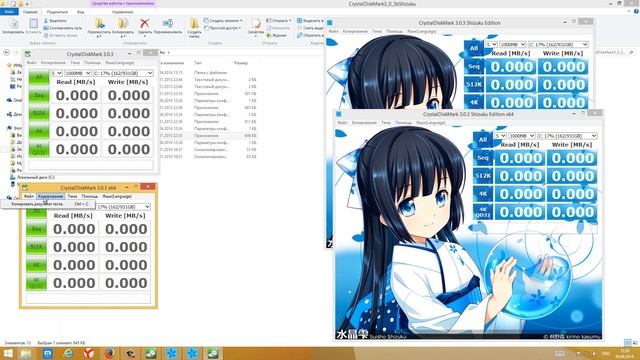Switch to the Вид tab in Explorer ribbon
Screen dimensions: 640x360
[81, 12]
